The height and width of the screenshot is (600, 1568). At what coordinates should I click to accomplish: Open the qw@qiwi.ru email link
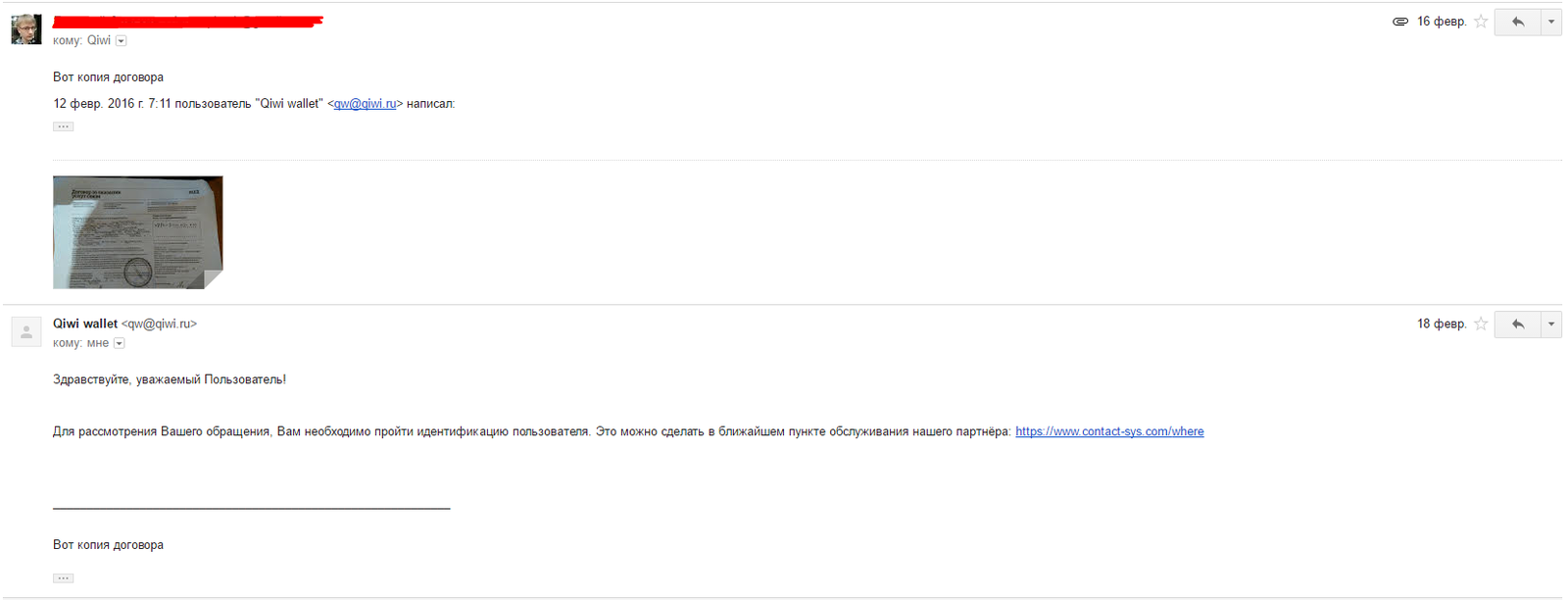[365, 104]
